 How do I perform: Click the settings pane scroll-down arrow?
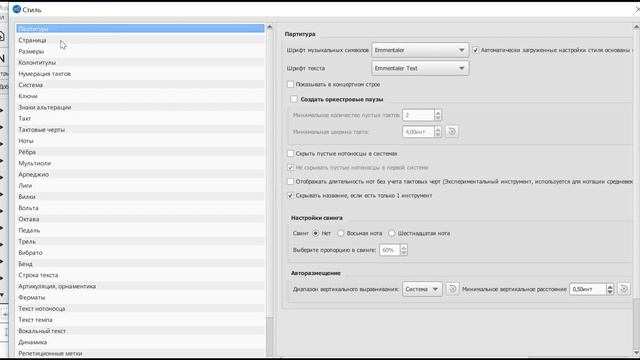[636, 353]
